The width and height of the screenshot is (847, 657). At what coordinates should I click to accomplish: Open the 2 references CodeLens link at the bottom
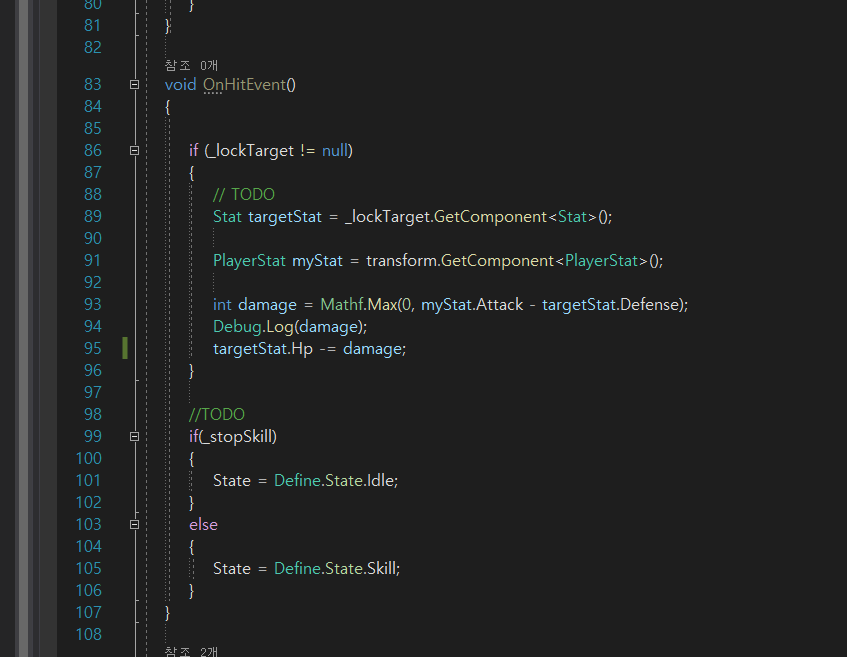(x=191, y=651)
